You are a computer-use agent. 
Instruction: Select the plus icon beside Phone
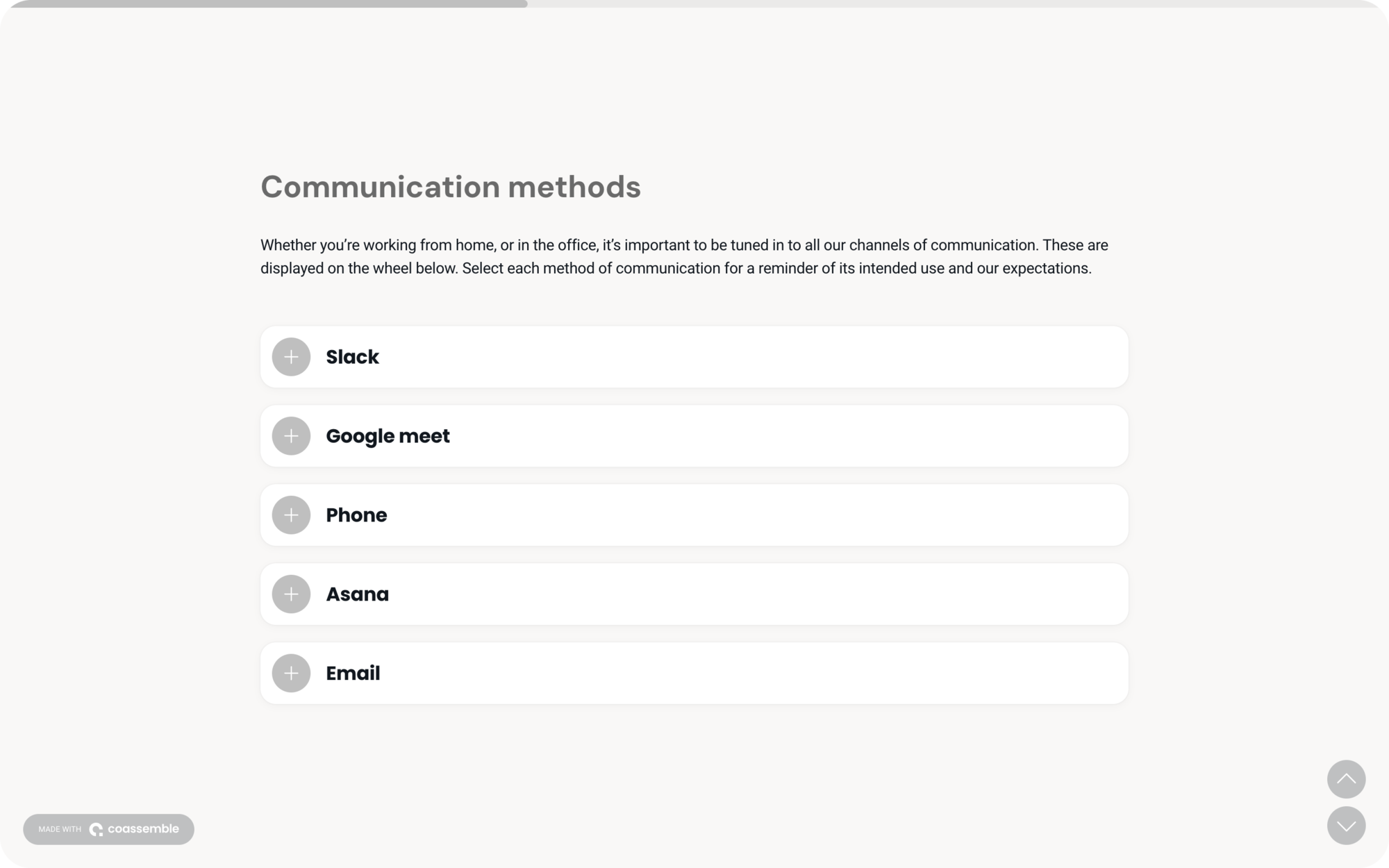coord(291,515)
